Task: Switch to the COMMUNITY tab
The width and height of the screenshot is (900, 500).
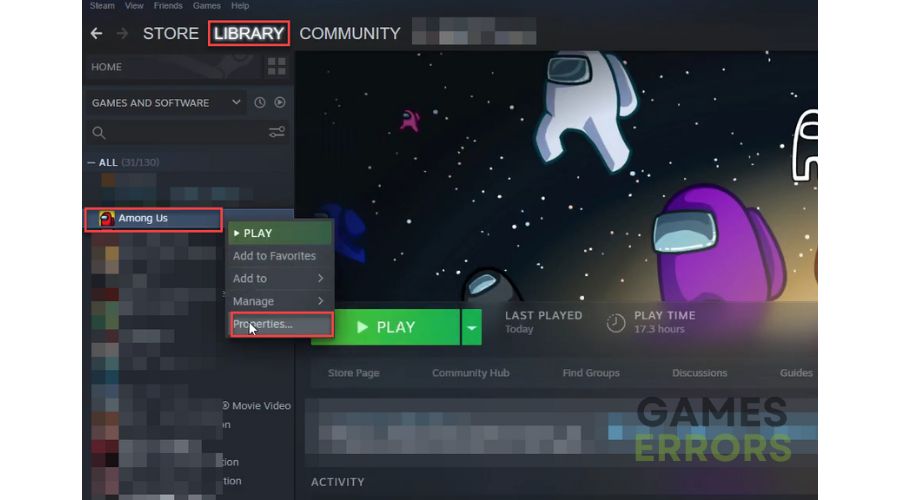Action: (x=350, y=34)
